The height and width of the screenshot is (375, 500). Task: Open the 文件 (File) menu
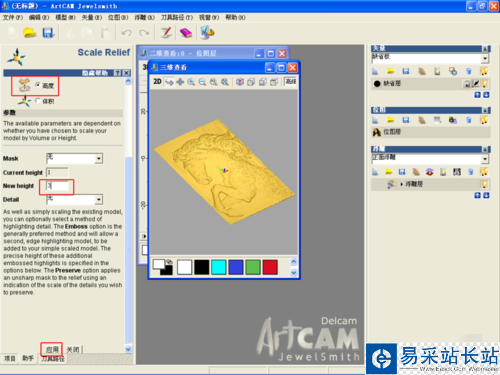[13, 17]
